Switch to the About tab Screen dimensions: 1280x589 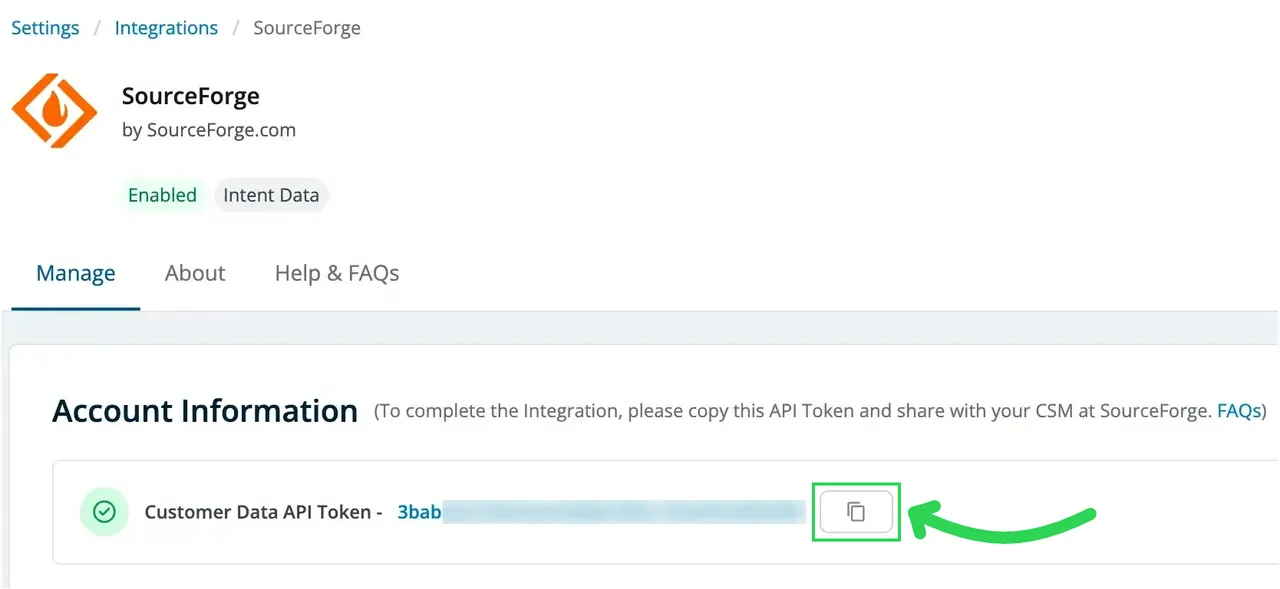point(194,272)
